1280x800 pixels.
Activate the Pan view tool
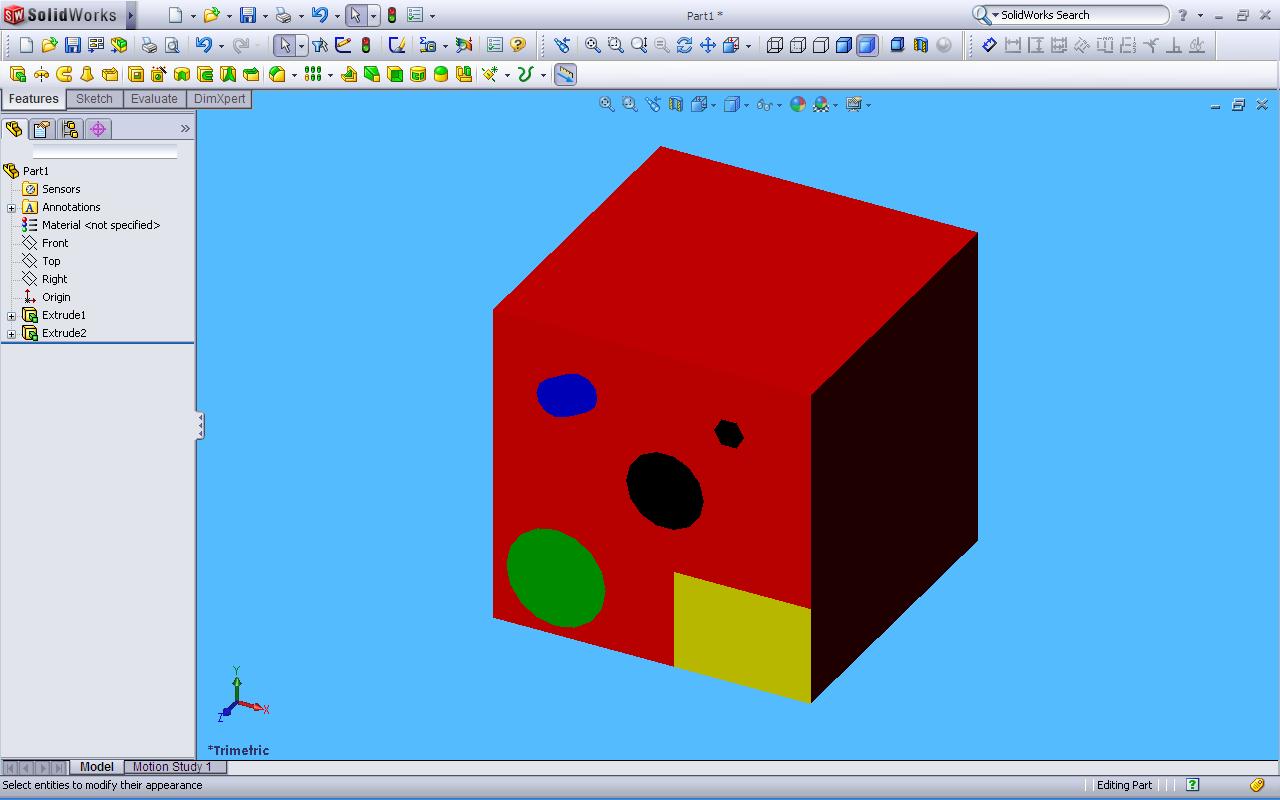[x=708, y=45]
